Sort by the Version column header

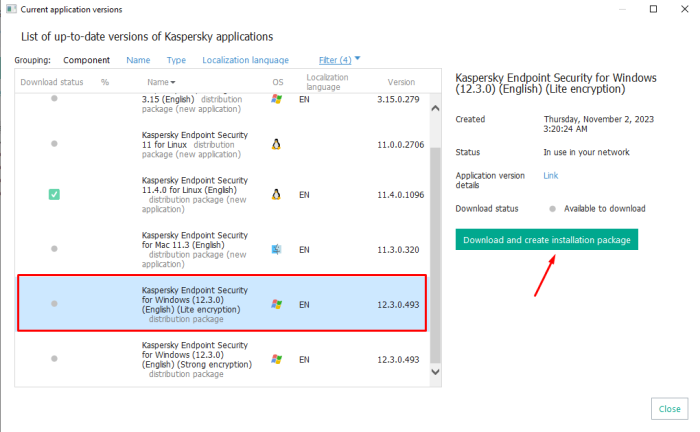pos(401,82)
